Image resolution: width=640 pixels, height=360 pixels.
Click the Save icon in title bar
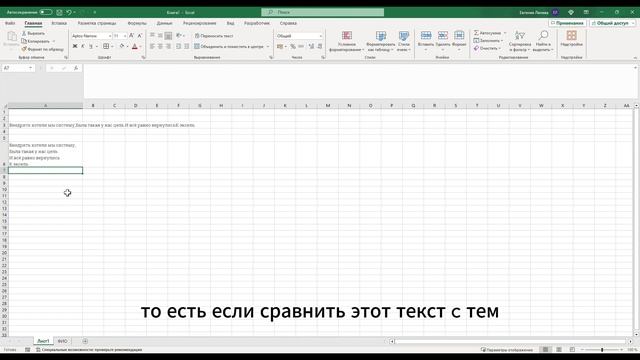pyautogui.click(x=60, y=12)
